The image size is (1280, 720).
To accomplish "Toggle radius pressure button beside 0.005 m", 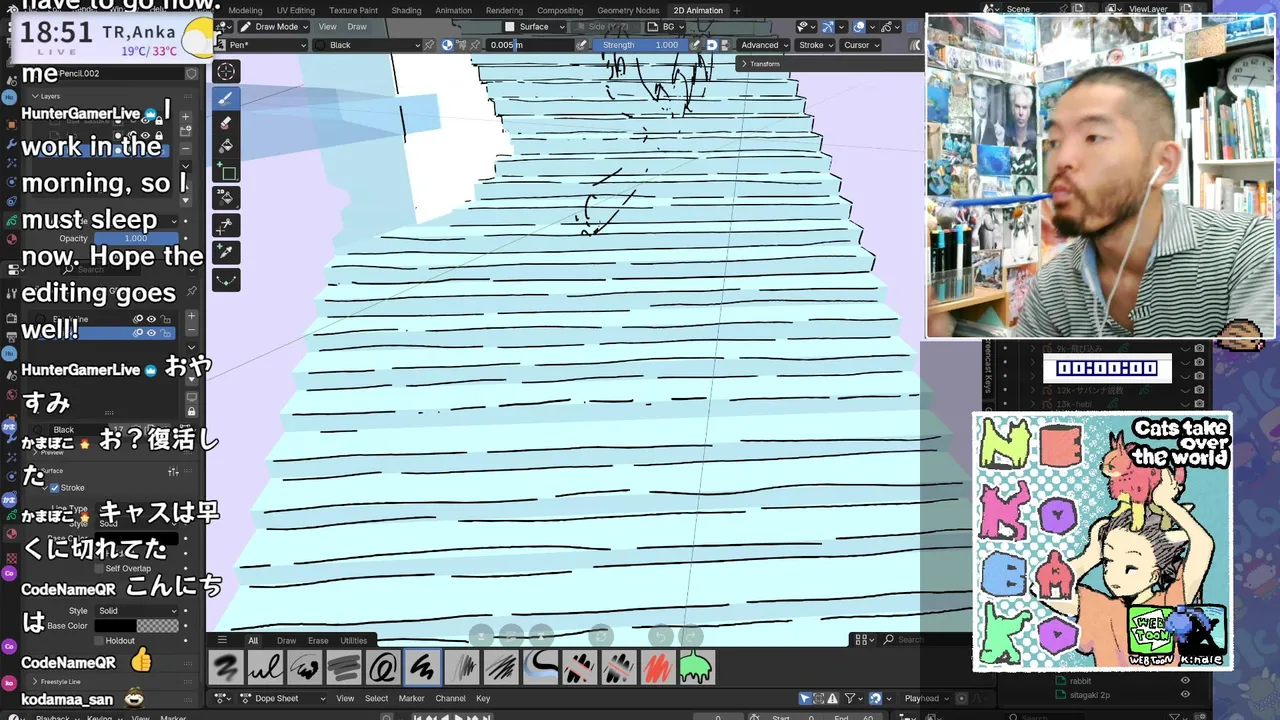I will (582, 45).
